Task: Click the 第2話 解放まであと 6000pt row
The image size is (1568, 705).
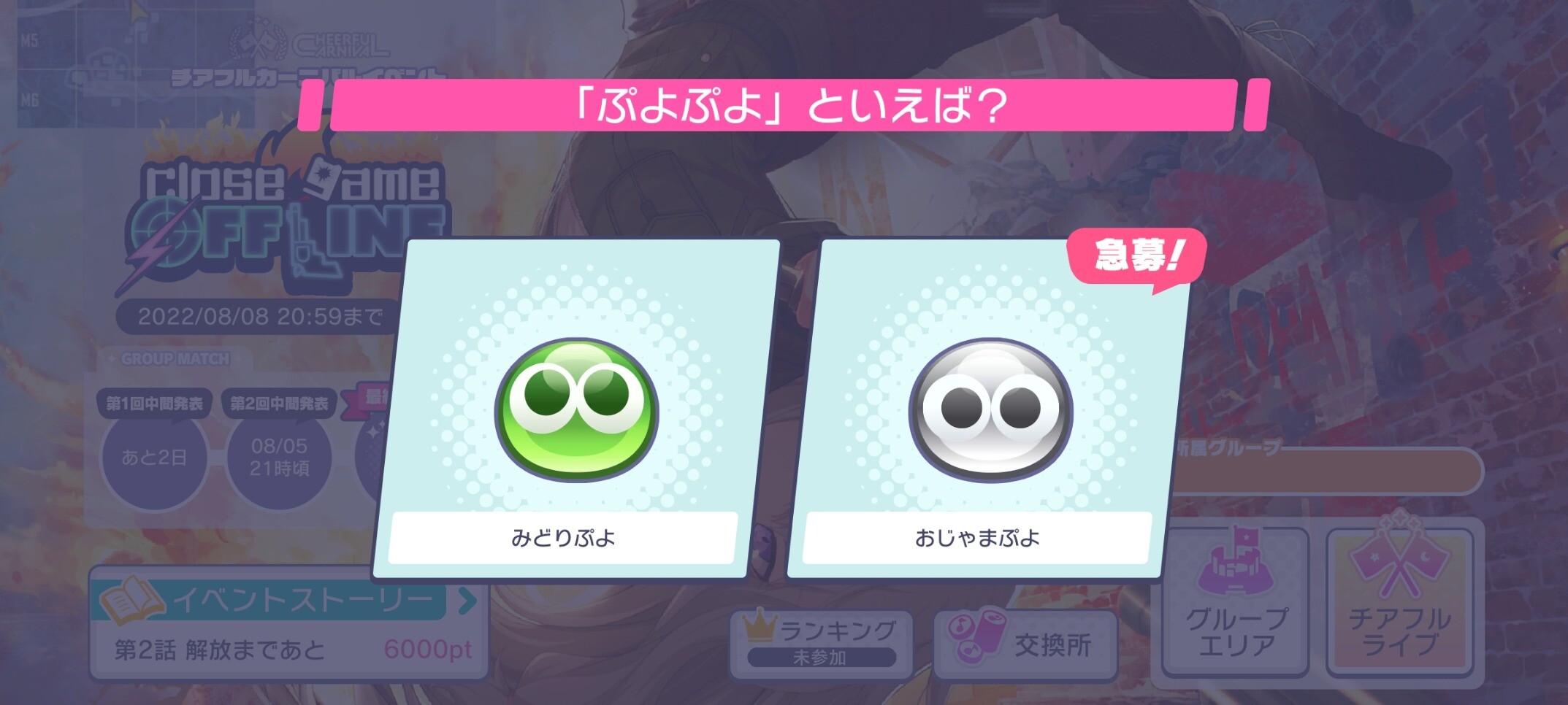Action: click(292, 650)
